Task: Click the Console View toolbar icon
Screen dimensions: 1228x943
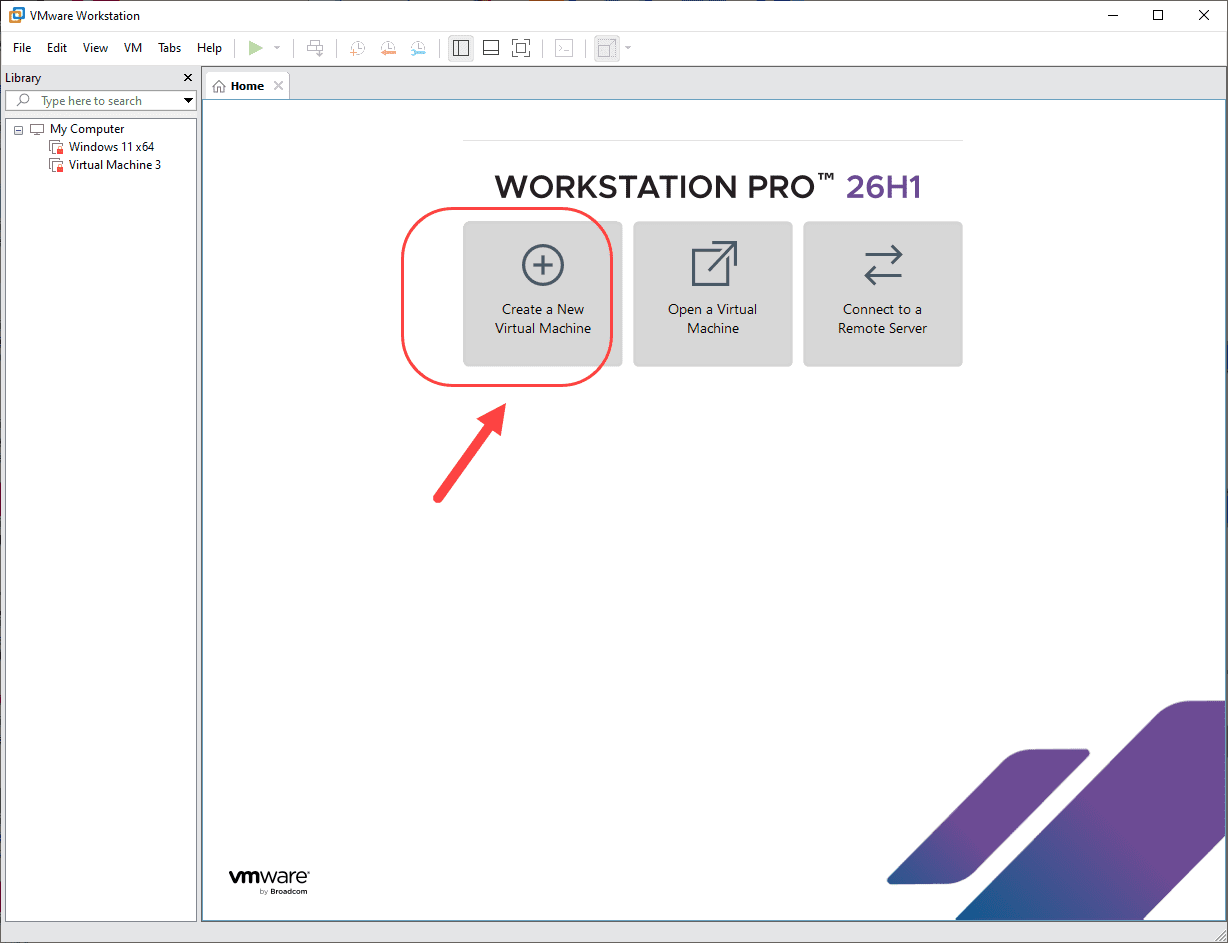Action: pos(564,48)
